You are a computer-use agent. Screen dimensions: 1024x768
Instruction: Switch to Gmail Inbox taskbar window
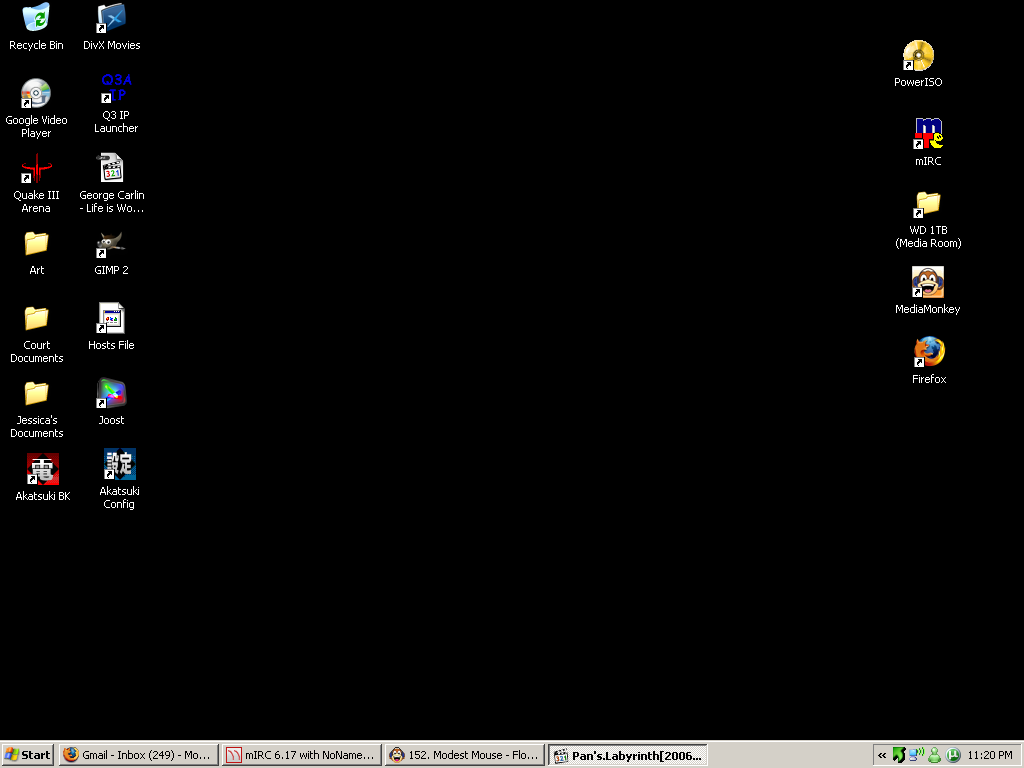coord(138,755)
